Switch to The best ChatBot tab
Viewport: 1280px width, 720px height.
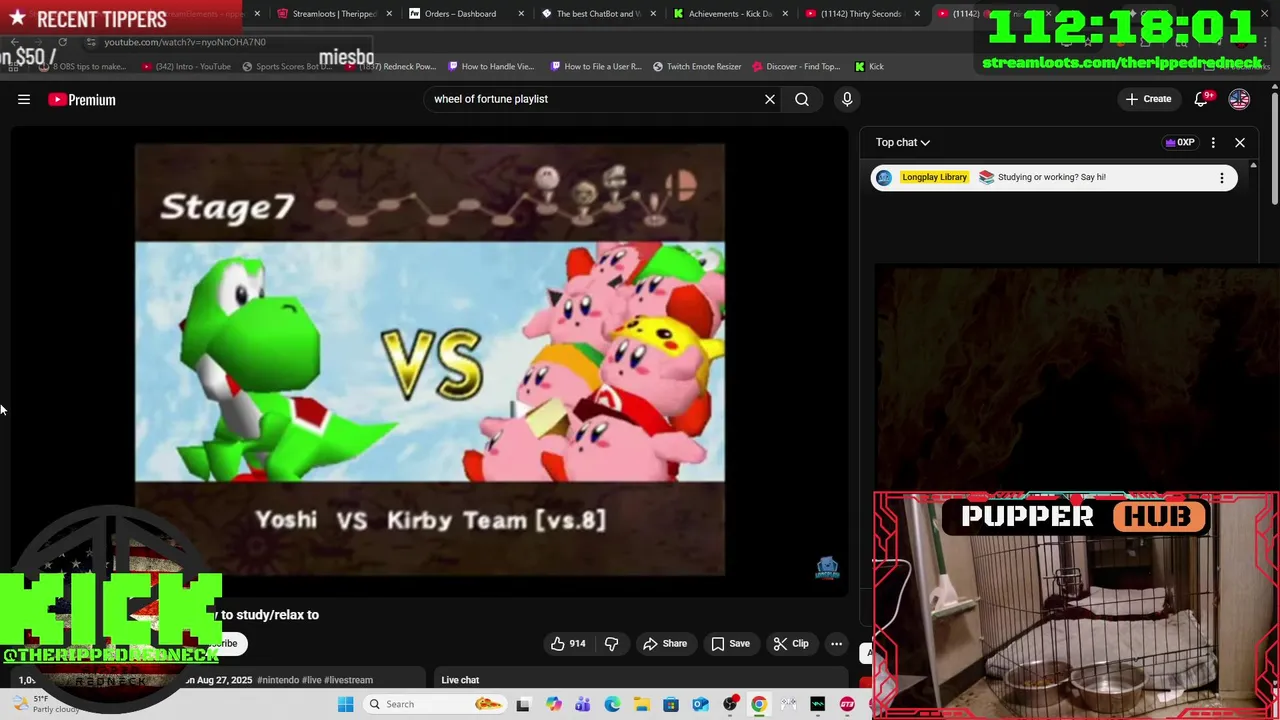(x=597, y=14)
